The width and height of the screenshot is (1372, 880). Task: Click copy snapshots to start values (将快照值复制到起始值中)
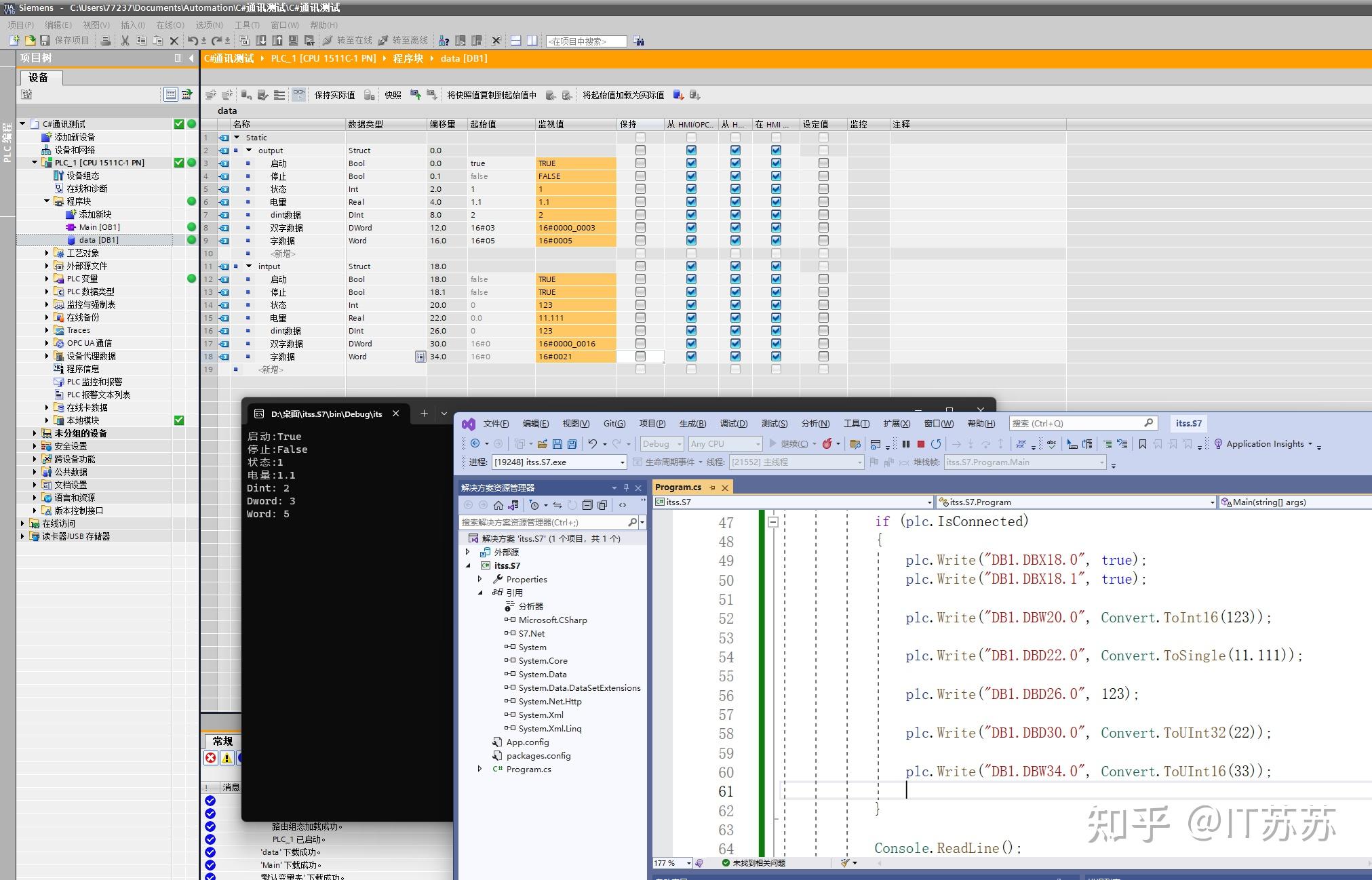pyautogui.click(x=492, y=95)
